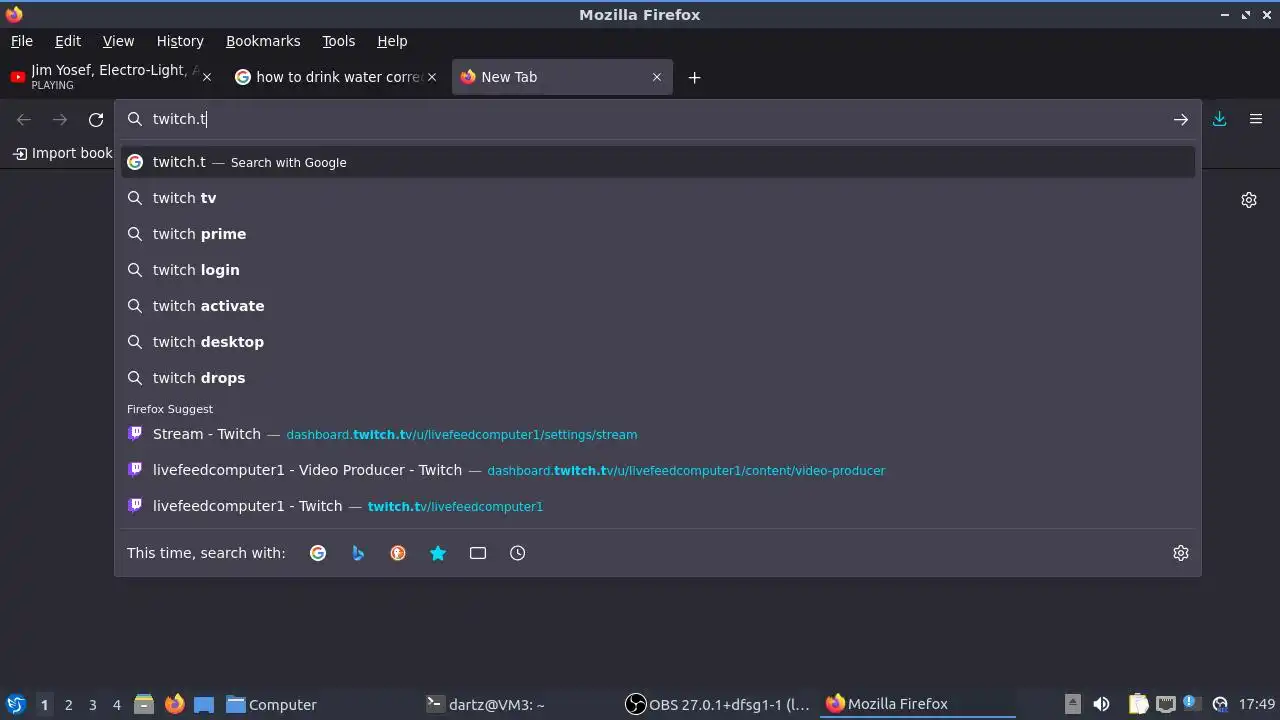Open the Bookmarks menu

(x=263, y=41)
